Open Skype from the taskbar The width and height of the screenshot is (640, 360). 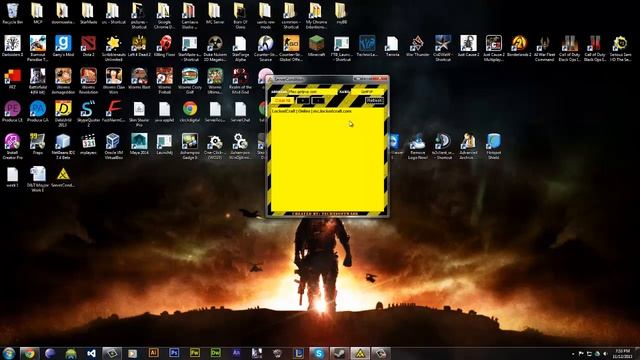point(319,353)
